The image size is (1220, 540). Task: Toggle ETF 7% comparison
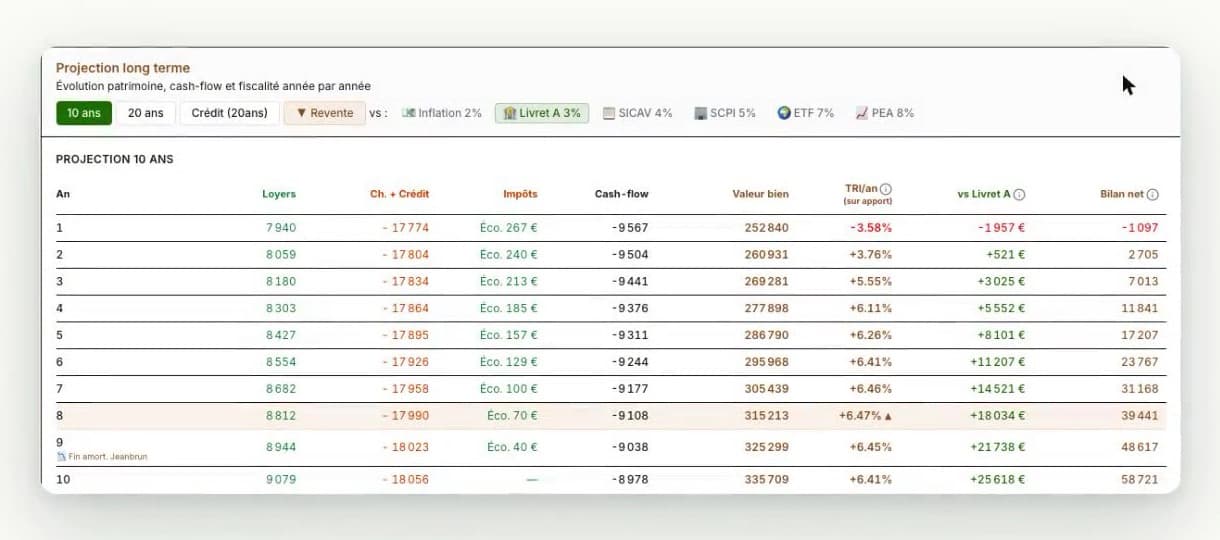point(805,113)
